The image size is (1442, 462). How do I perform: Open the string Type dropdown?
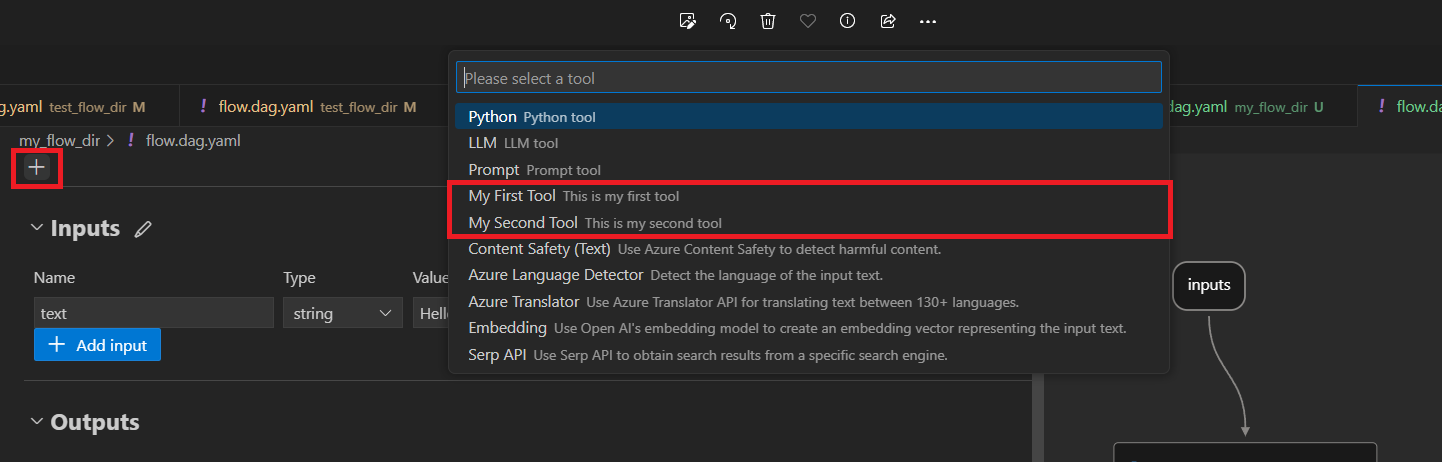(x=341, y=313)
